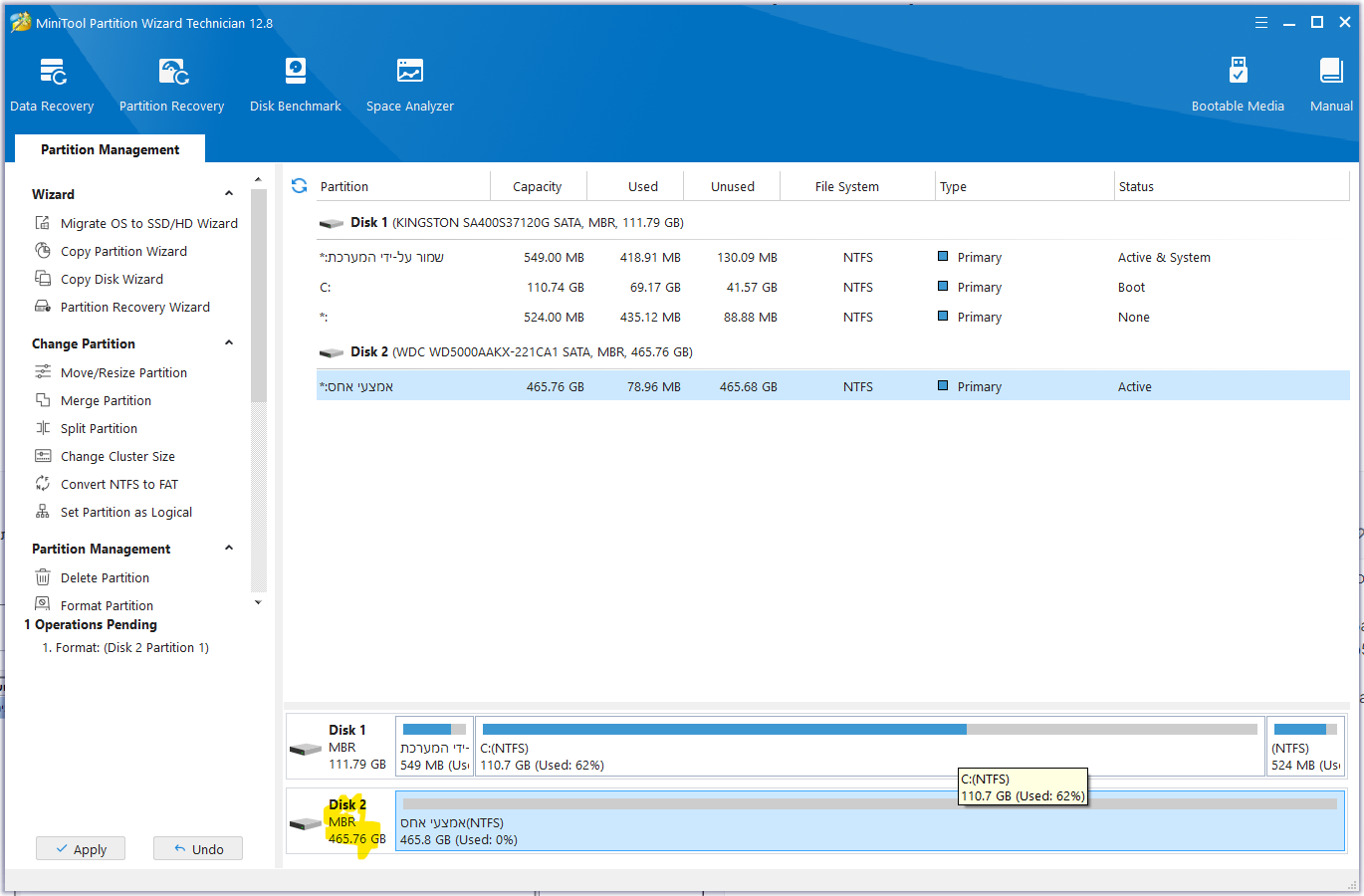The height and width of the screenshot is (896, 1364).
Task: Sort by Status column header
Action: pyautogui.click(x=1232, y=186)
